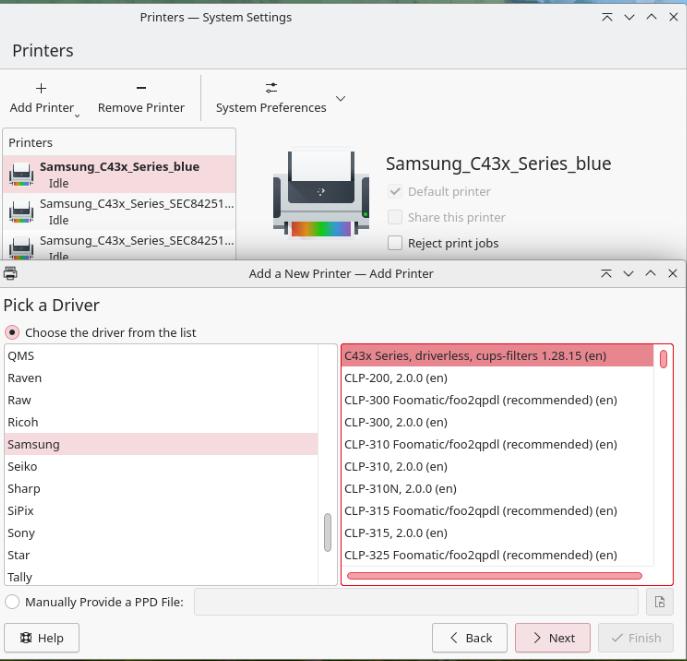Browse for PPD file icon button

click(660, 602)
